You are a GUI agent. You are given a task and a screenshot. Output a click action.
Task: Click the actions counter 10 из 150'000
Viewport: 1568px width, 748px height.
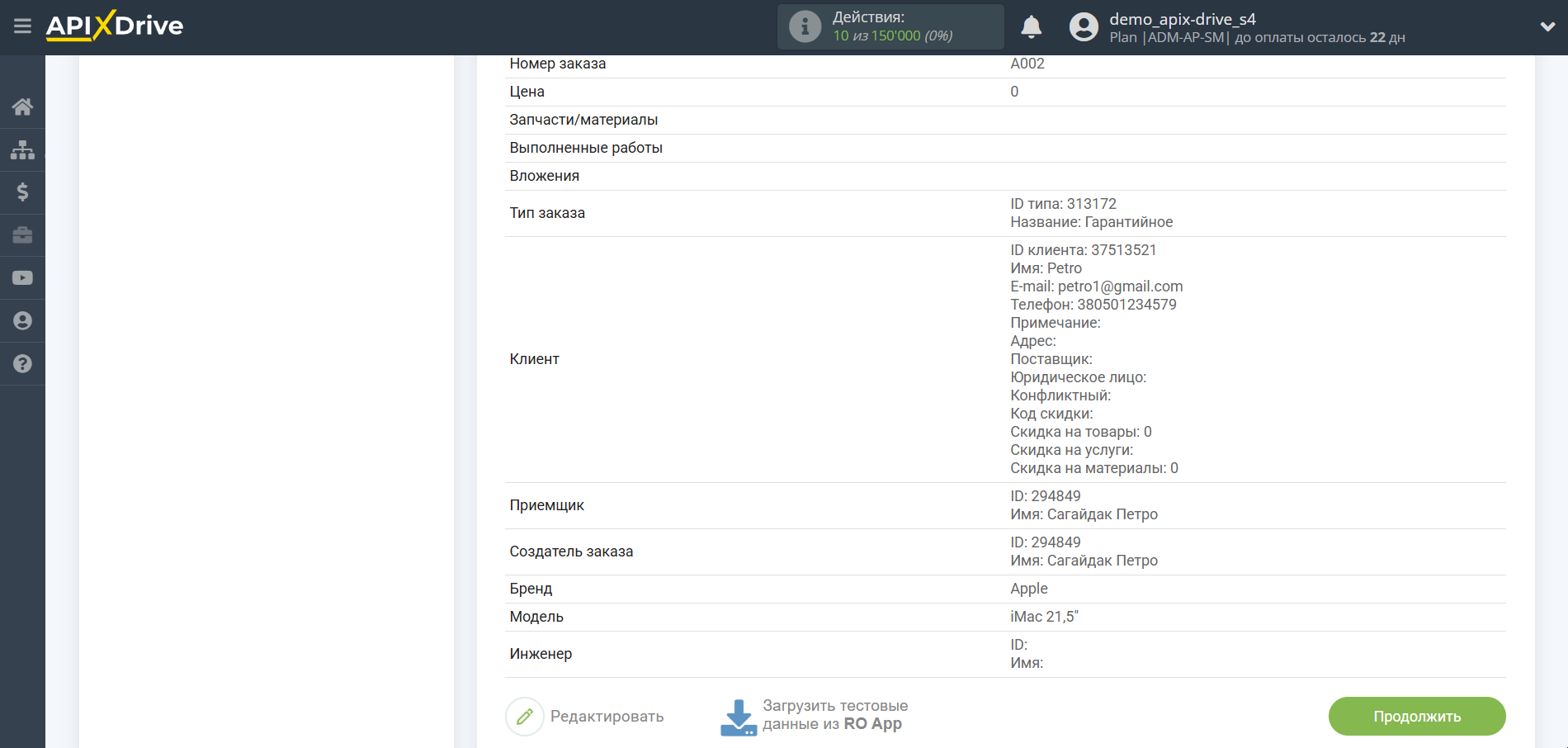[x=892, y=36]
